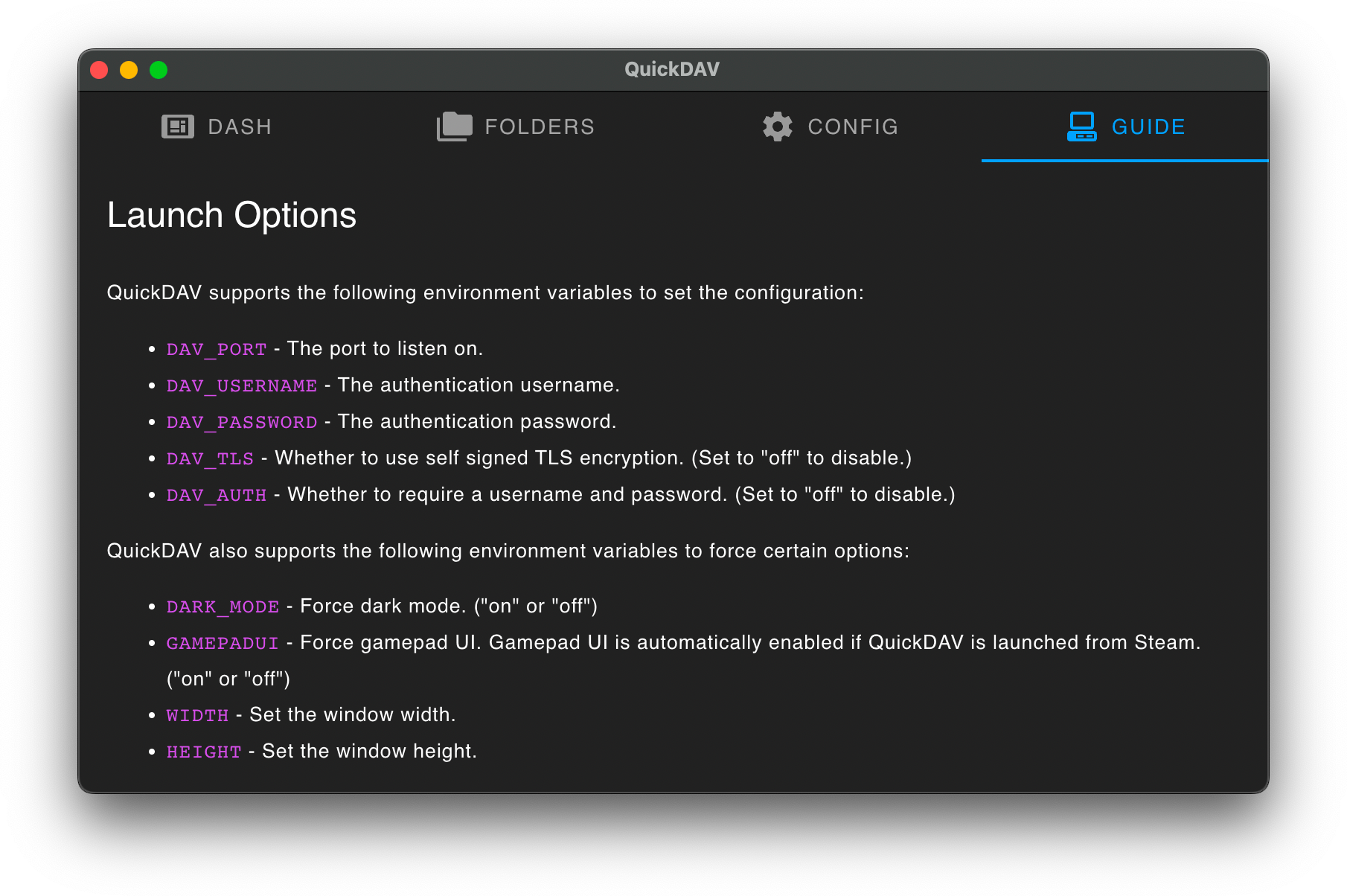Click the GAMEPADUI variable name
This screenshot has height=896, width=1347.
[x=223, y=643]
